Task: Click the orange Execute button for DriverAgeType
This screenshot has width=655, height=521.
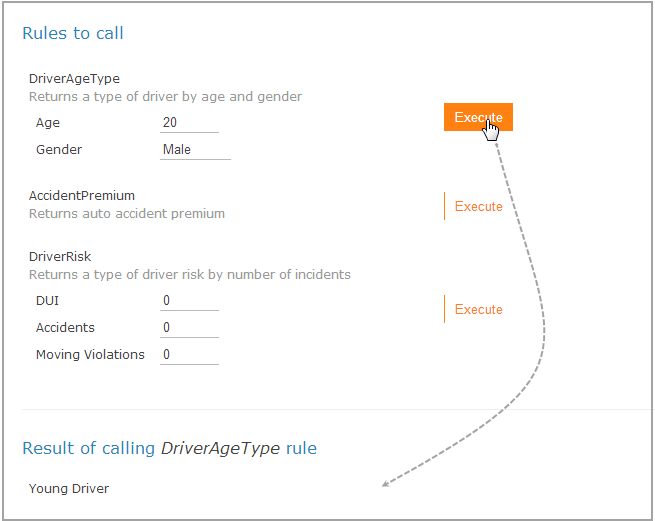Action: click(x=477, y=117)
